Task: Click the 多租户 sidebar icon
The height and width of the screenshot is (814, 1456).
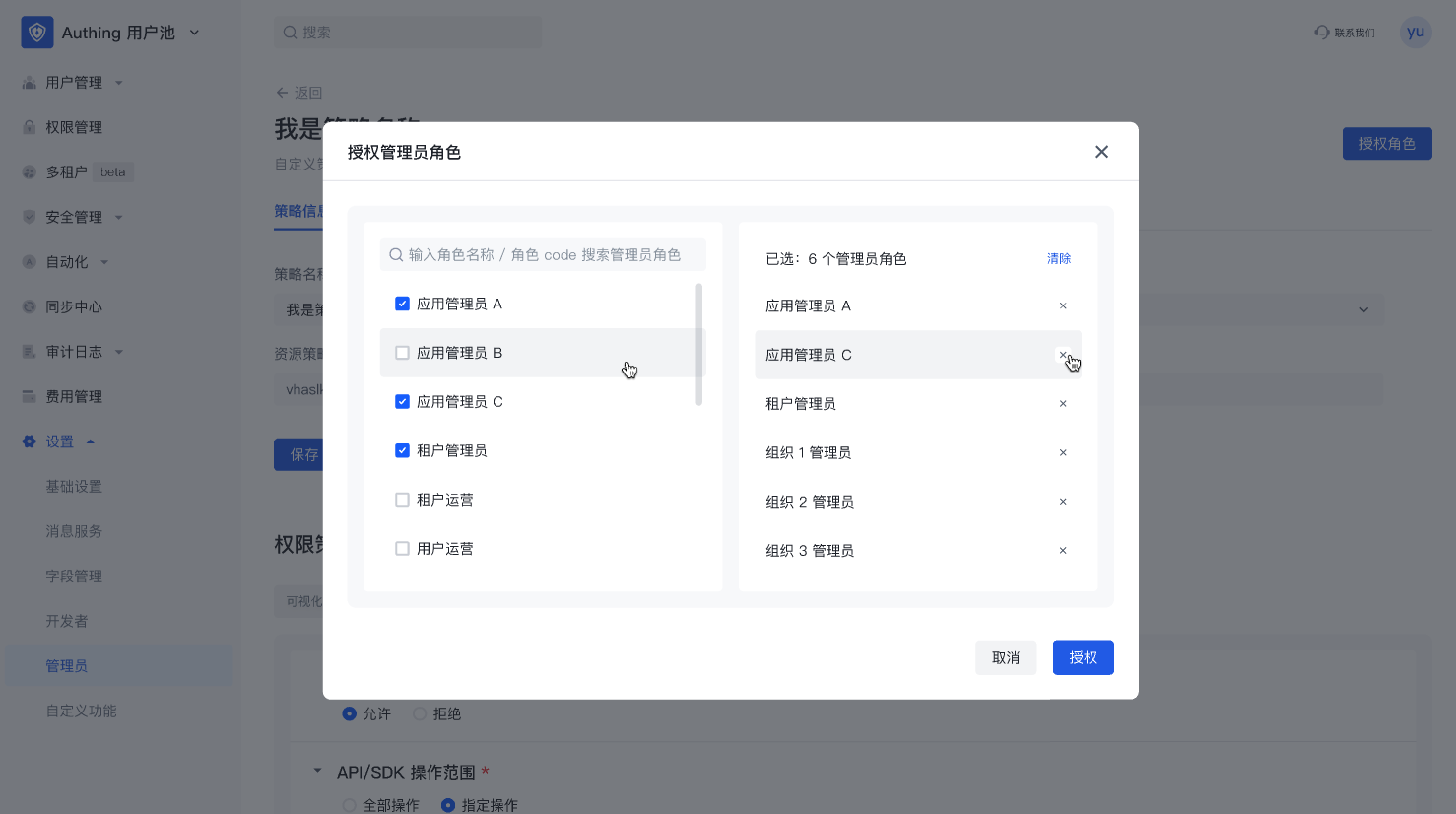Action: (x=30, y=171)
